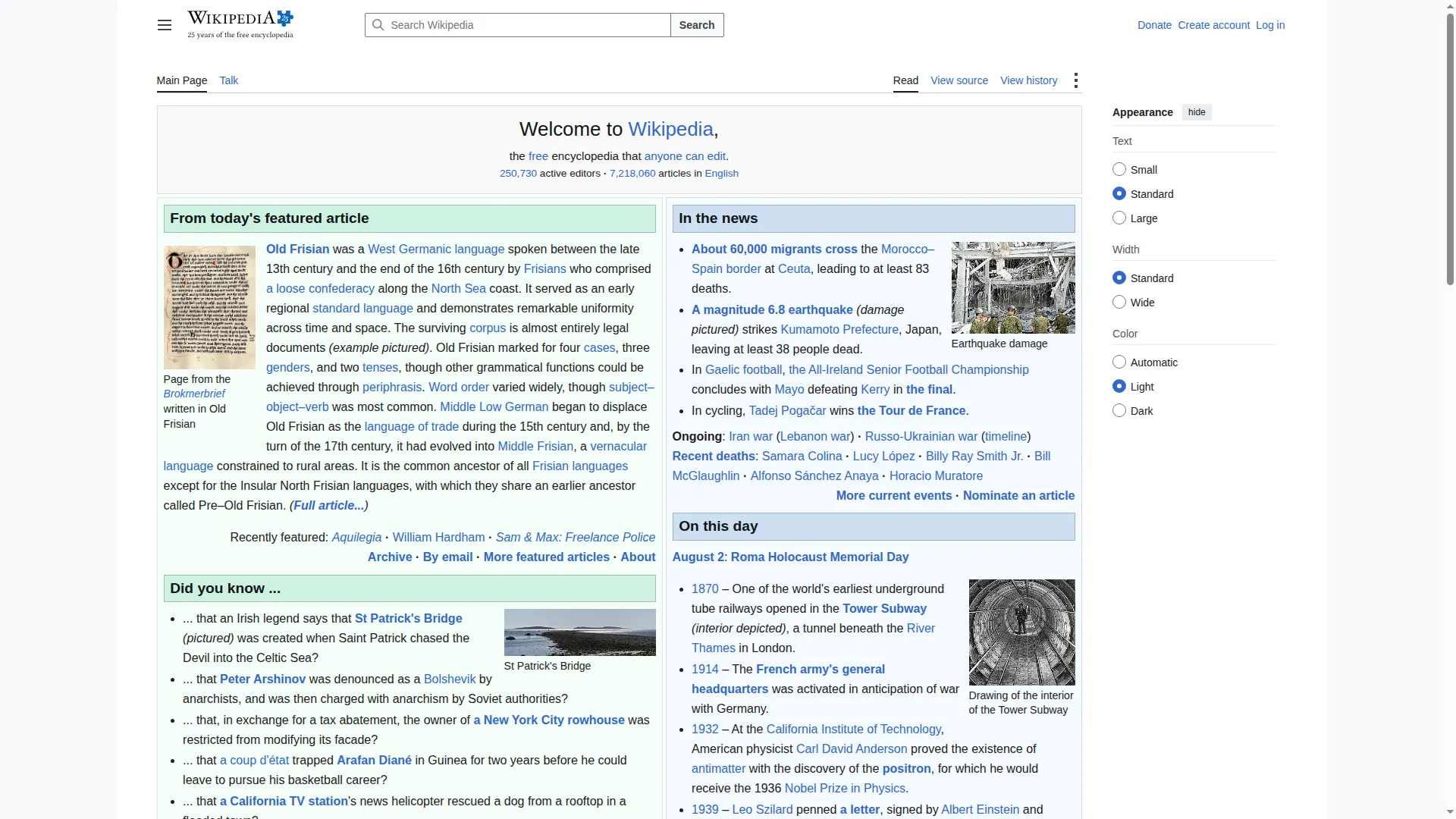Open the Tadej Pogačar link

pyautogui.click(x=787, y=410)
